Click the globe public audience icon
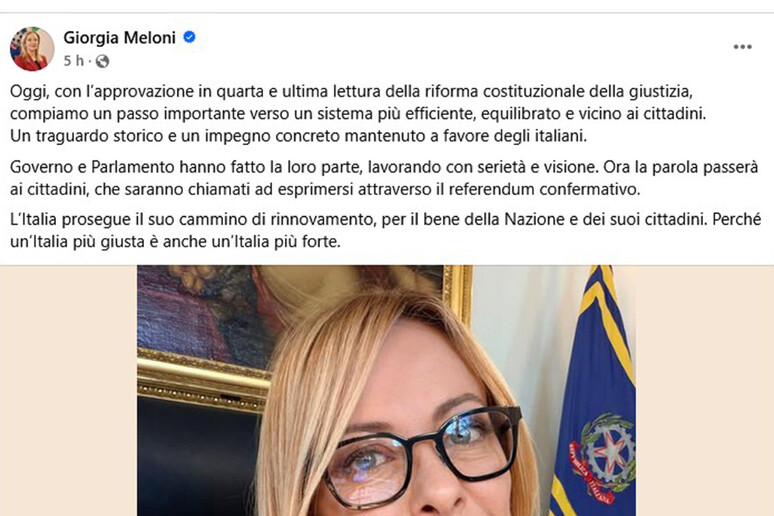Screen dimensions: 774x516 coord(102,61)
